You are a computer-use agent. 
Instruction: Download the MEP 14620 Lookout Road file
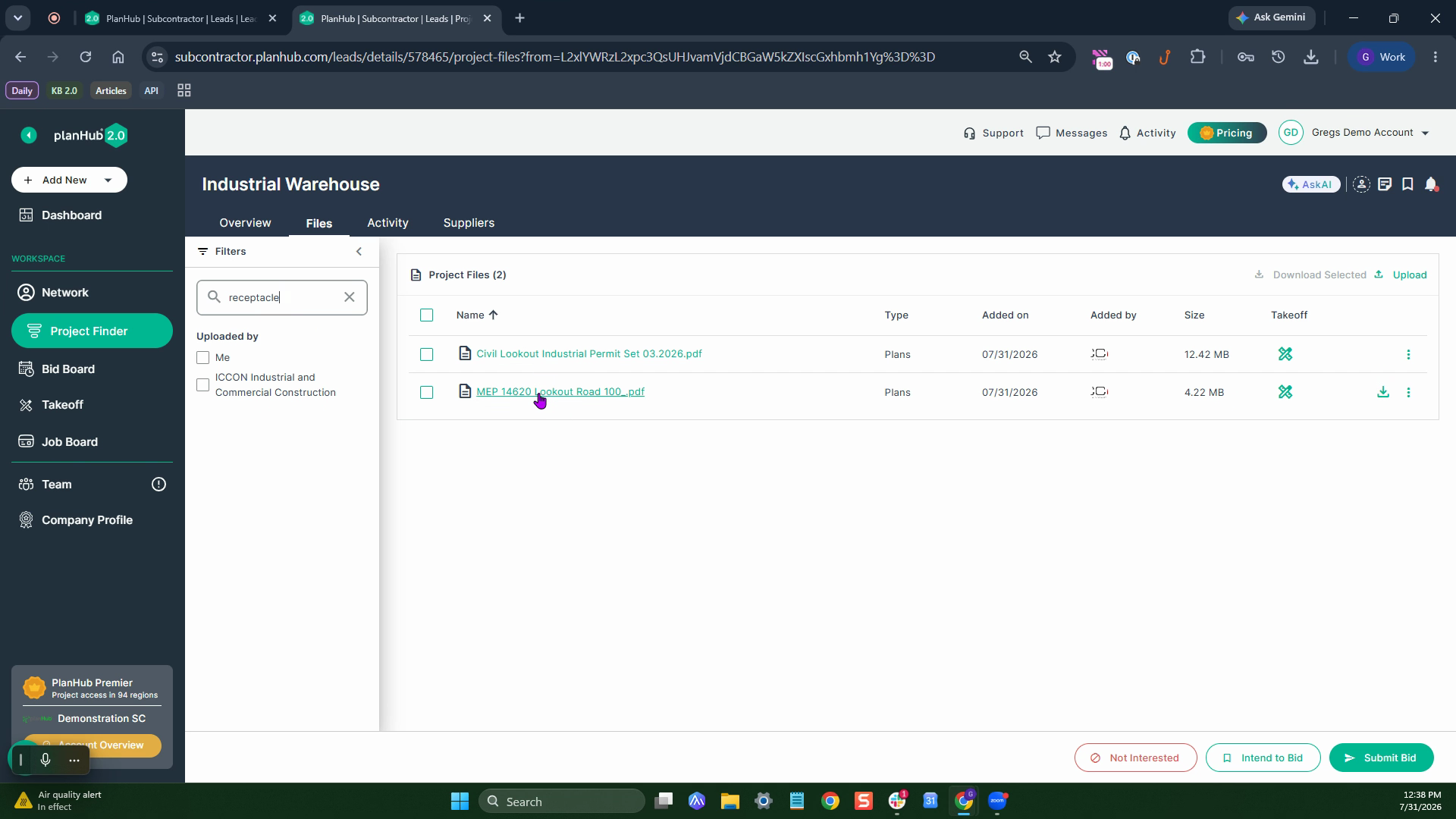pyautogui.click(x=1383, y=392)
